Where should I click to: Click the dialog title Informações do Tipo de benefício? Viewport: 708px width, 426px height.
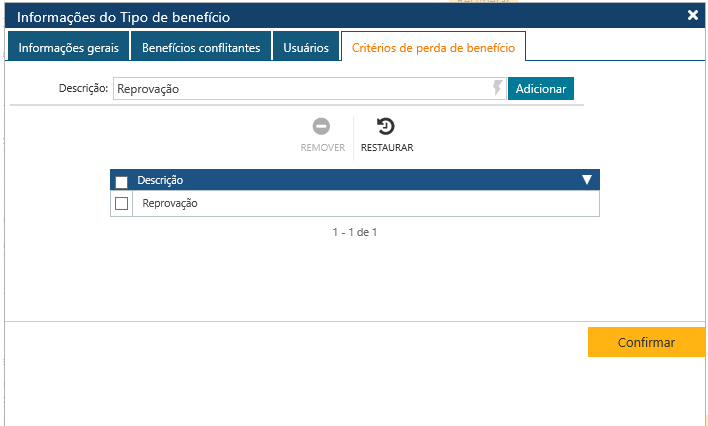123,16
